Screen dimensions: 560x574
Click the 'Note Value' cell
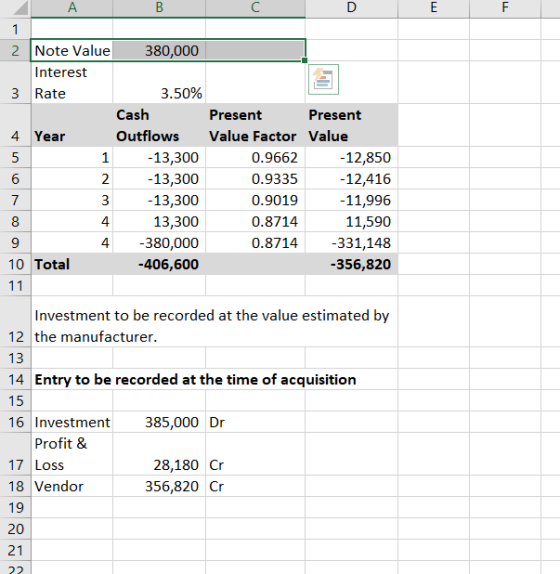point(72,51)
